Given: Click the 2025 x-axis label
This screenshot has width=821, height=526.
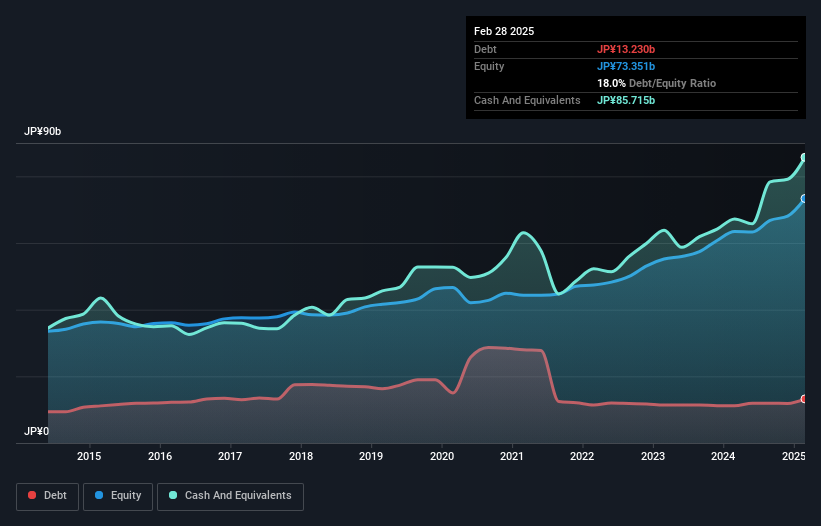Looking at the screenshot, I should [794, 456].
